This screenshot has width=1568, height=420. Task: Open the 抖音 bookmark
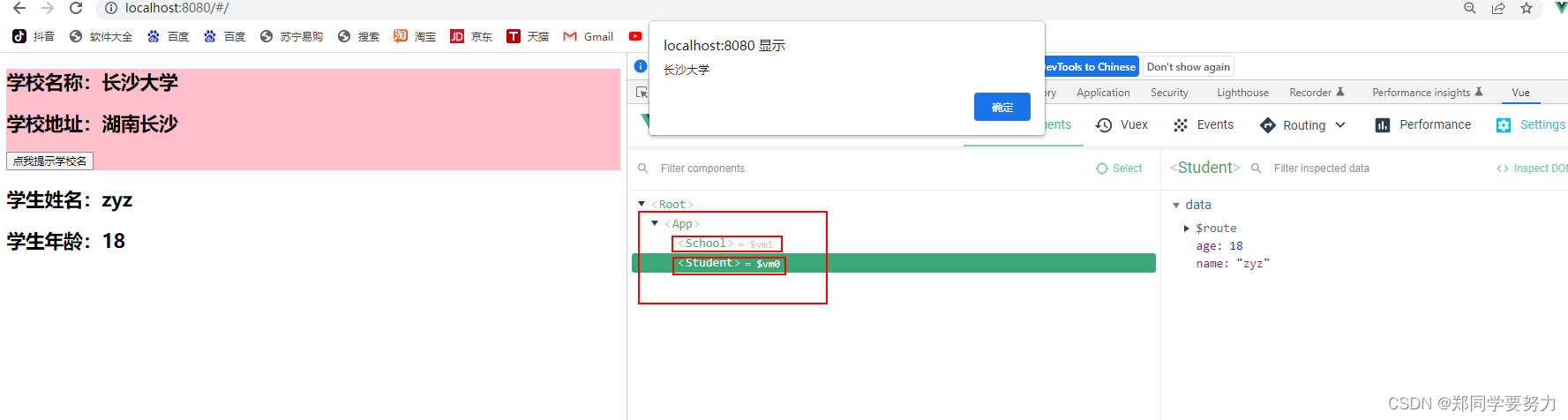pos(34,36)
